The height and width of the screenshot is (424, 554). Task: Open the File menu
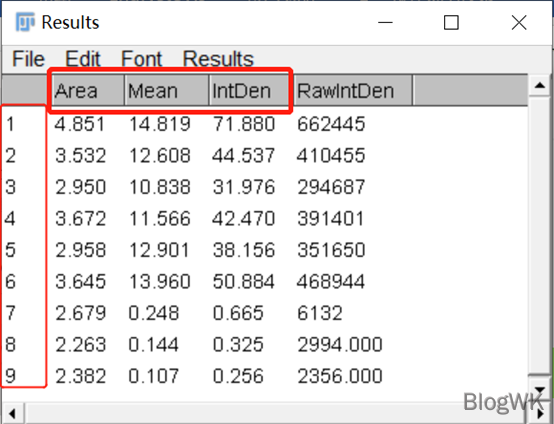pos(28,59)
